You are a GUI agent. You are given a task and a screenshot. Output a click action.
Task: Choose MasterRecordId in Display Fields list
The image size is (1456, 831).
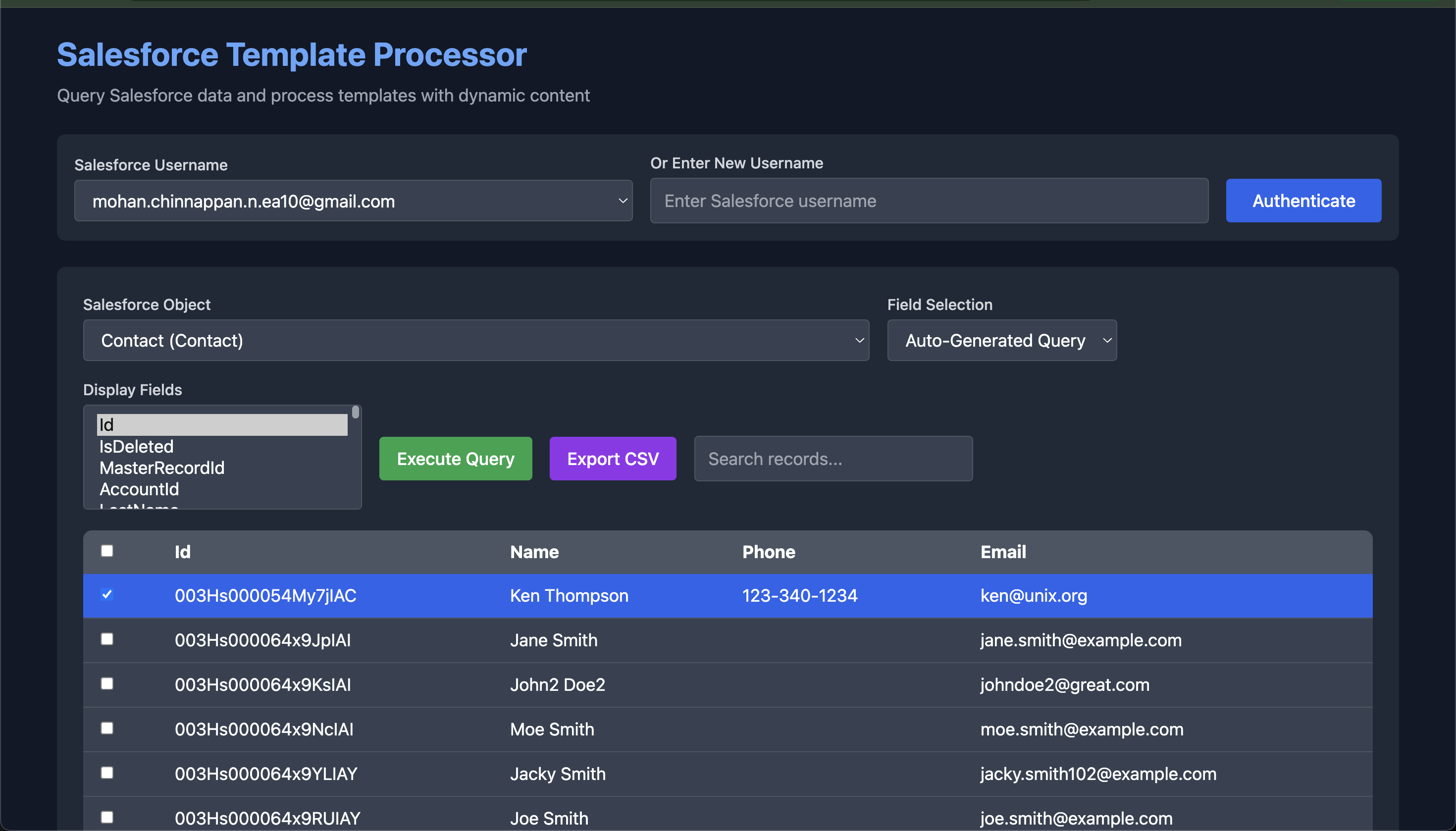pos(161,468)
